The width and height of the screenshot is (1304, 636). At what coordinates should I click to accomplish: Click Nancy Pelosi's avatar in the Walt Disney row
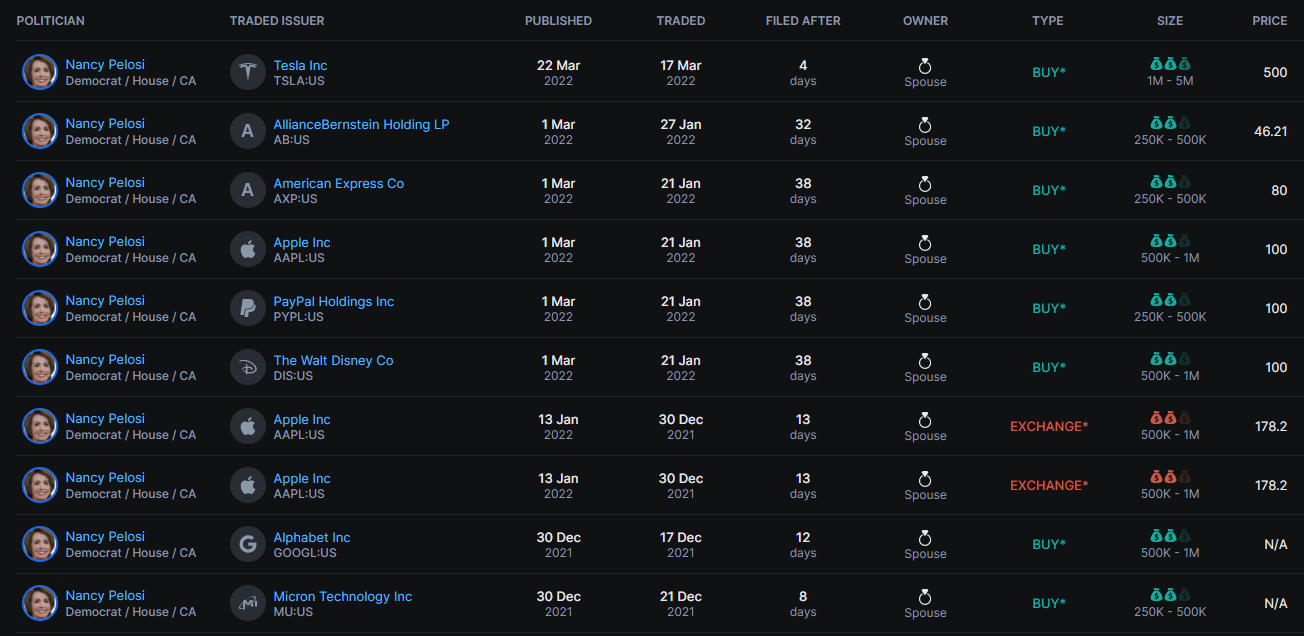pyautogui.click(x=40, y=367)
